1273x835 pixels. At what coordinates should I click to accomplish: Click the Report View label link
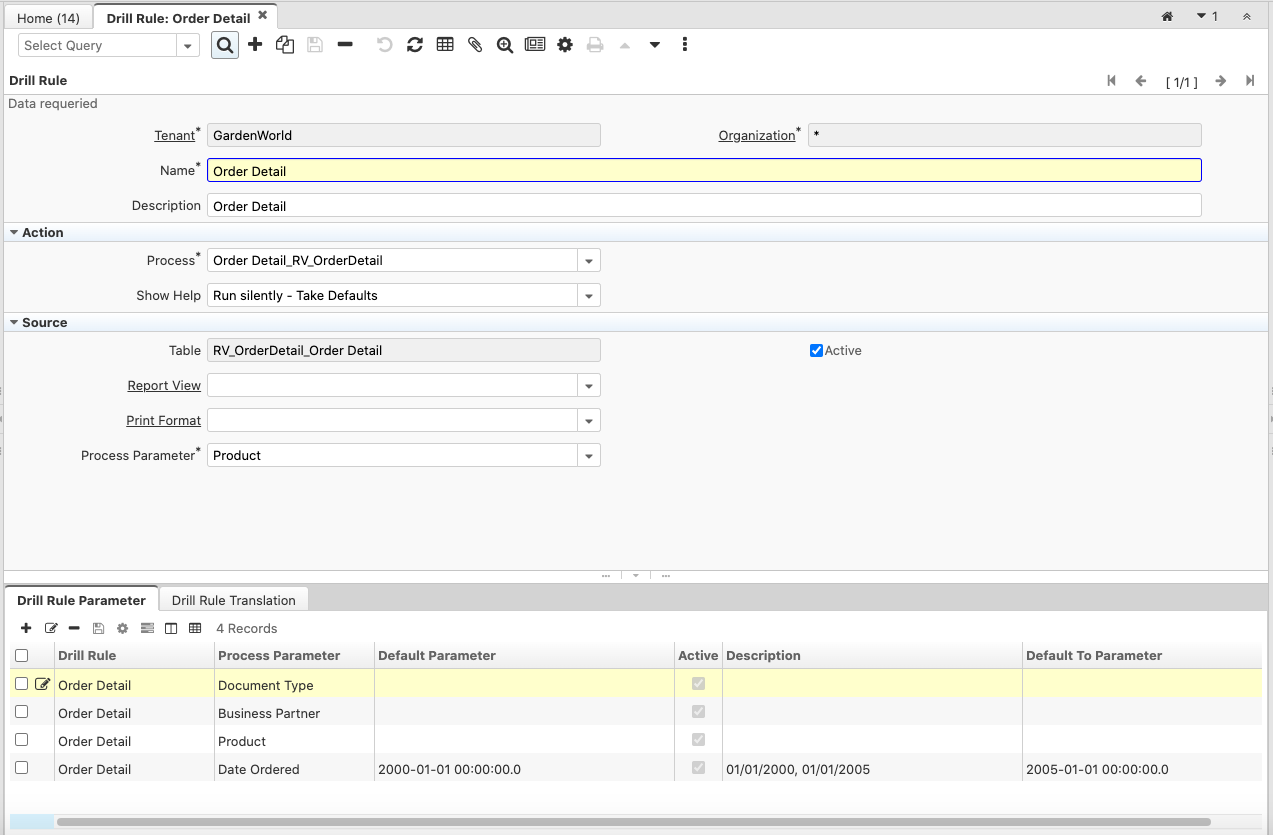click(164, 386)
